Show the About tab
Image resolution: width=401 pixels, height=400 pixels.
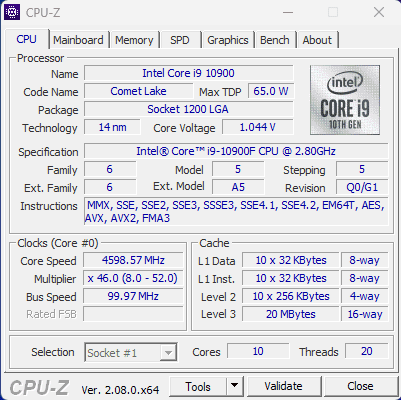[317, 40]
